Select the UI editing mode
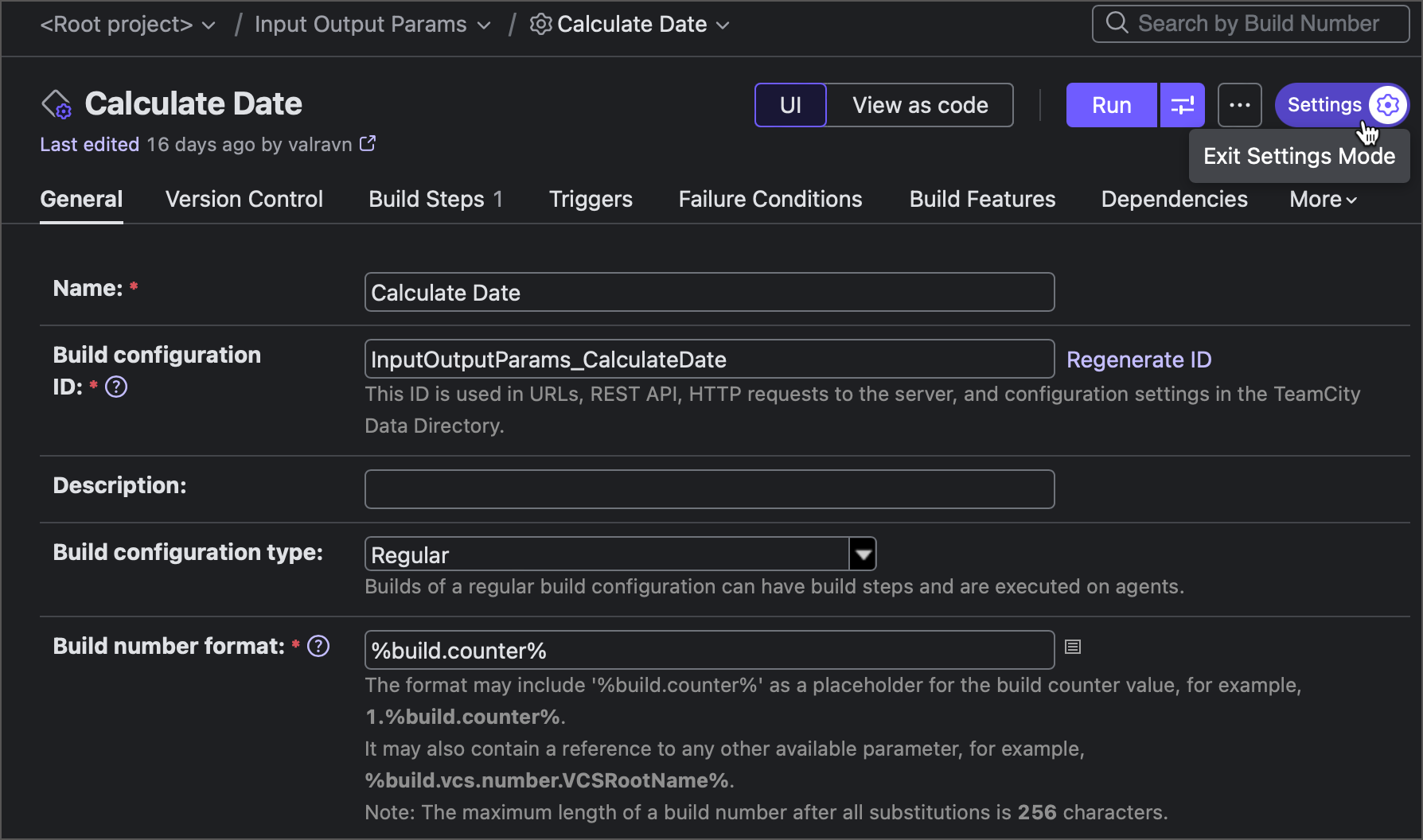The image size is (1423, 840). point(789,104)
